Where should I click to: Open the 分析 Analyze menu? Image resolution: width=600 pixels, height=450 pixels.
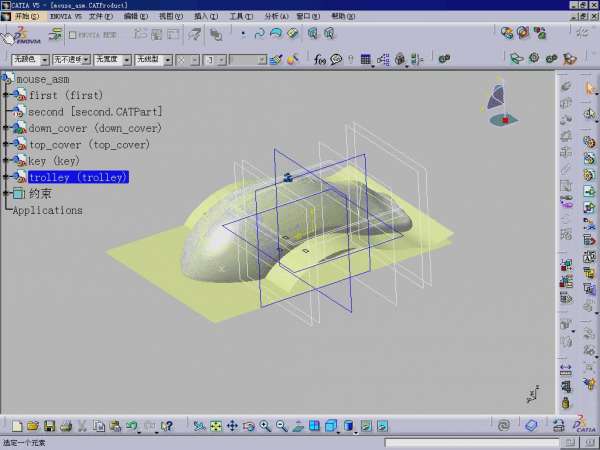276,16
